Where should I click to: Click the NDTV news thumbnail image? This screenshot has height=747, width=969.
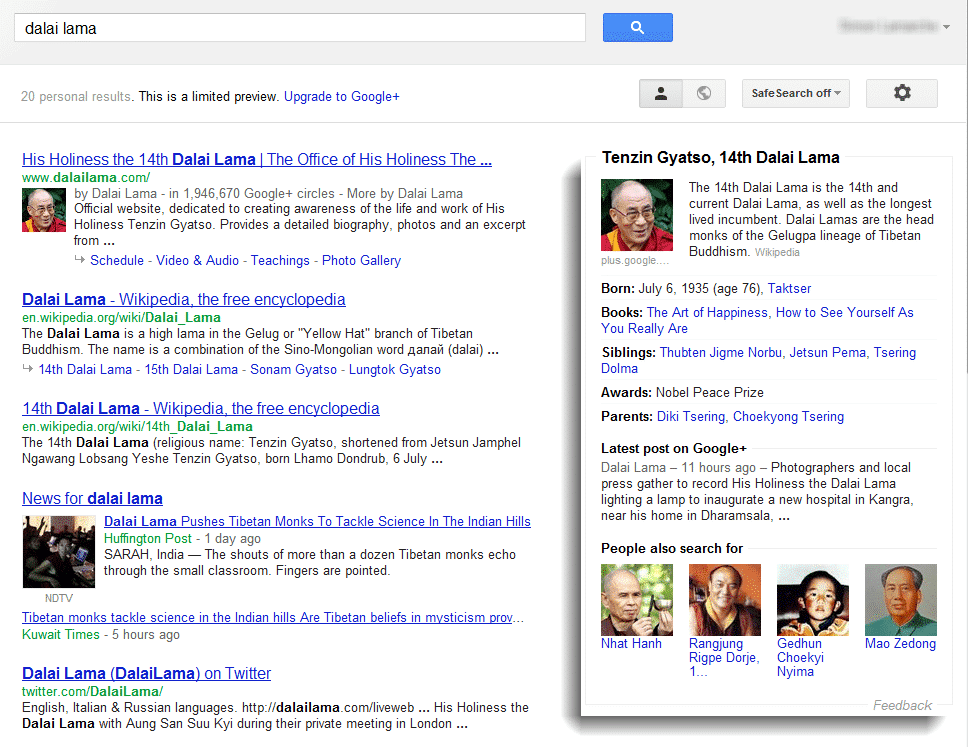pyautogui.click(x=59, y=552)
